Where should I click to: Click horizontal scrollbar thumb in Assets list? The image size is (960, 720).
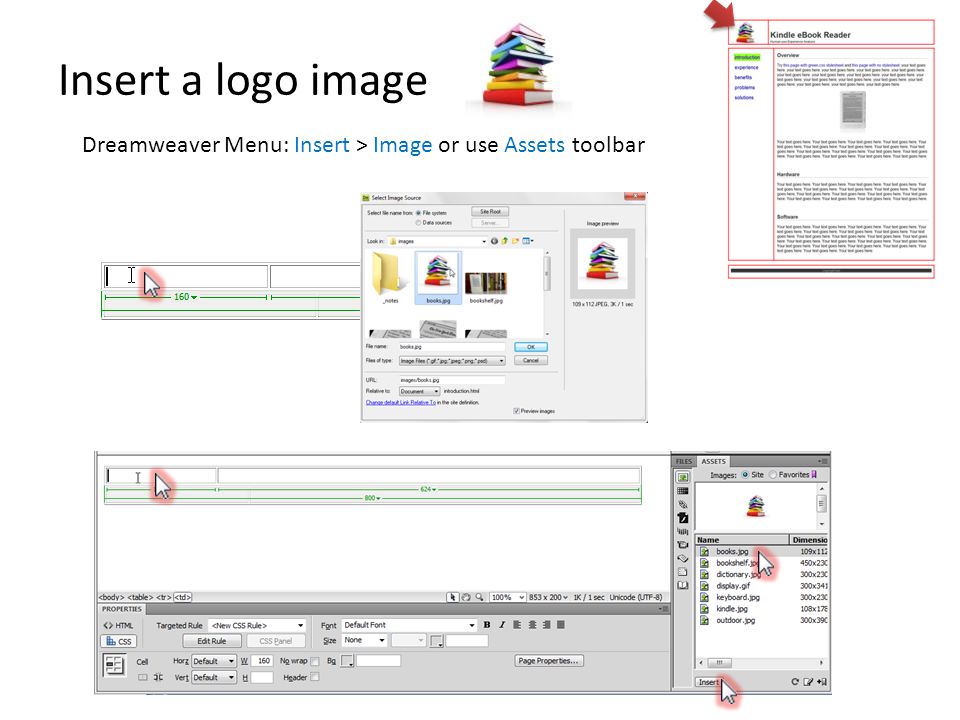[720, 662]
